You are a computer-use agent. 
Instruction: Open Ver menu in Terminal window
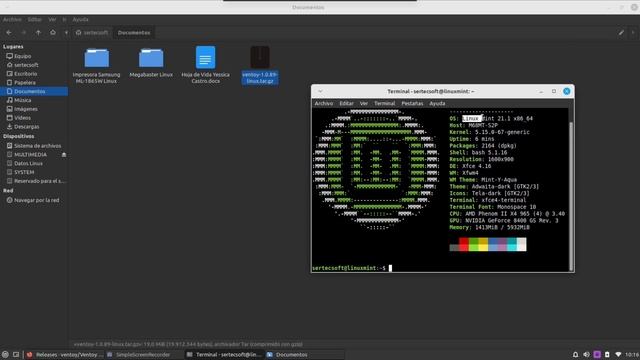click(x=364, y=104)
